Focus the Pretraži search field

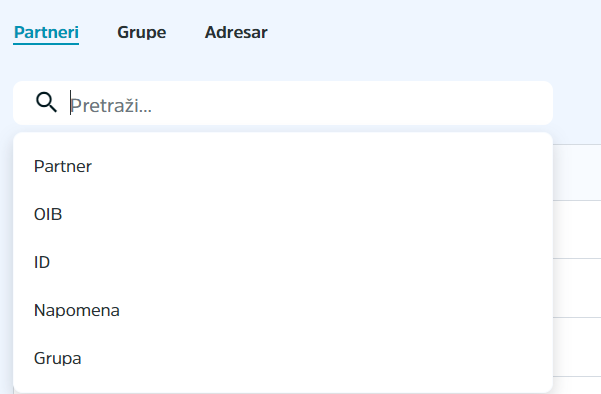[283, 103]
